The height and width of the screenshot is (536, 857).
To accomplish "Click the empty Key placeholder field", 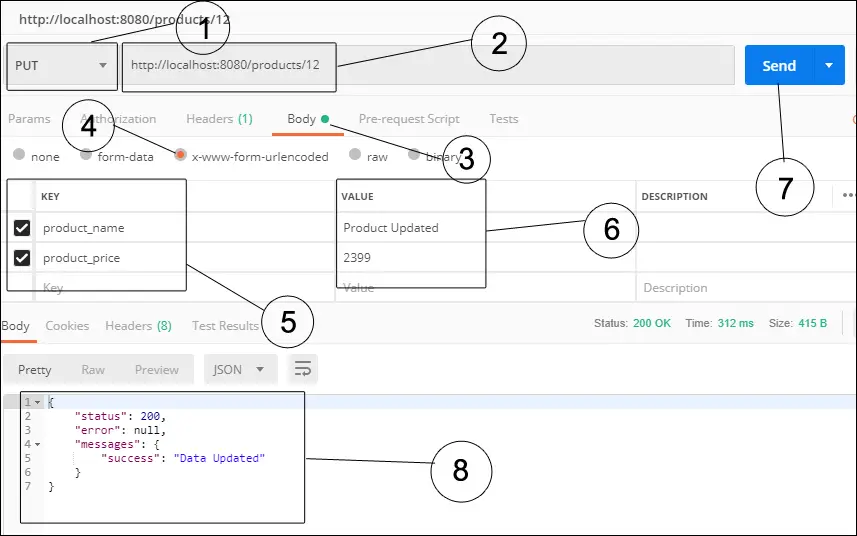I will pos(185,288).
